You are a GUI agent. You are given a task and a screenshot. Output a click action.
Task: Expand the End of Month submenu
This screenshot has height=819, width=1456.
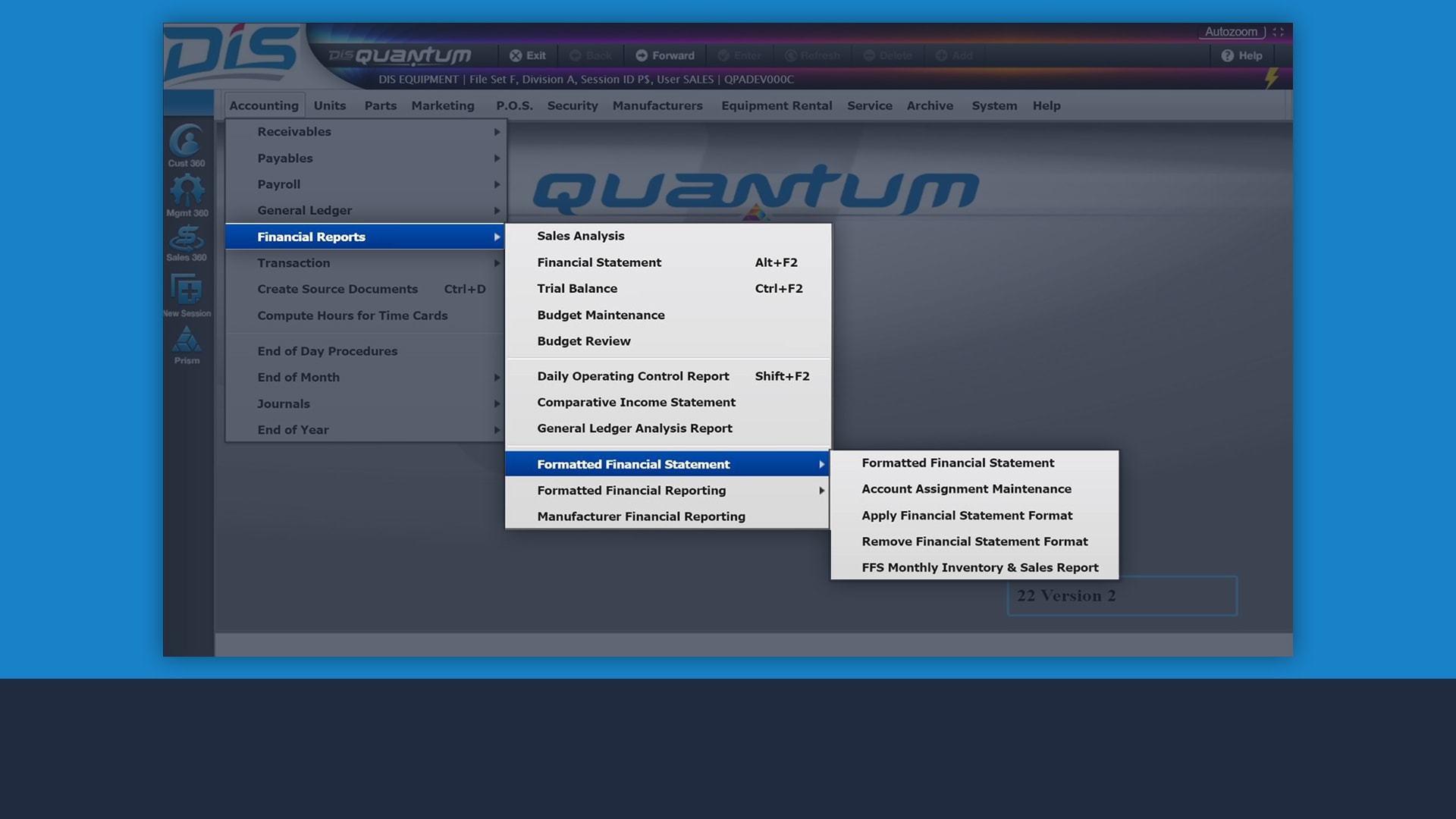(366, 377)
